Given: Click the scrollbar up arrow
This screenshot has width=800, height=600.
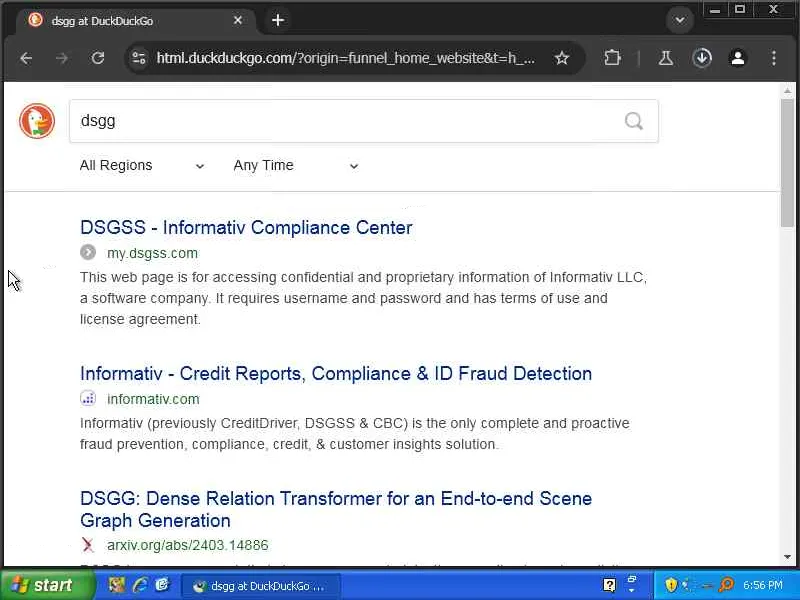Looking at the screenshot, I should coord(787,90).
